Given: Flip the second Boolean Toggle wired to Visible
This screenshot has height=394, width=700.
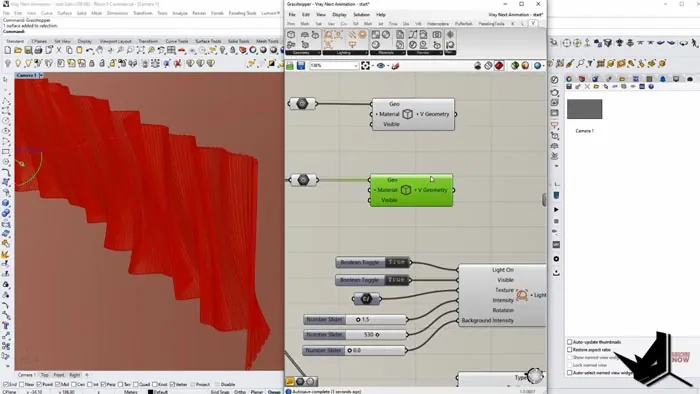Looking at the screenshot, I should (x=372, y=280).
